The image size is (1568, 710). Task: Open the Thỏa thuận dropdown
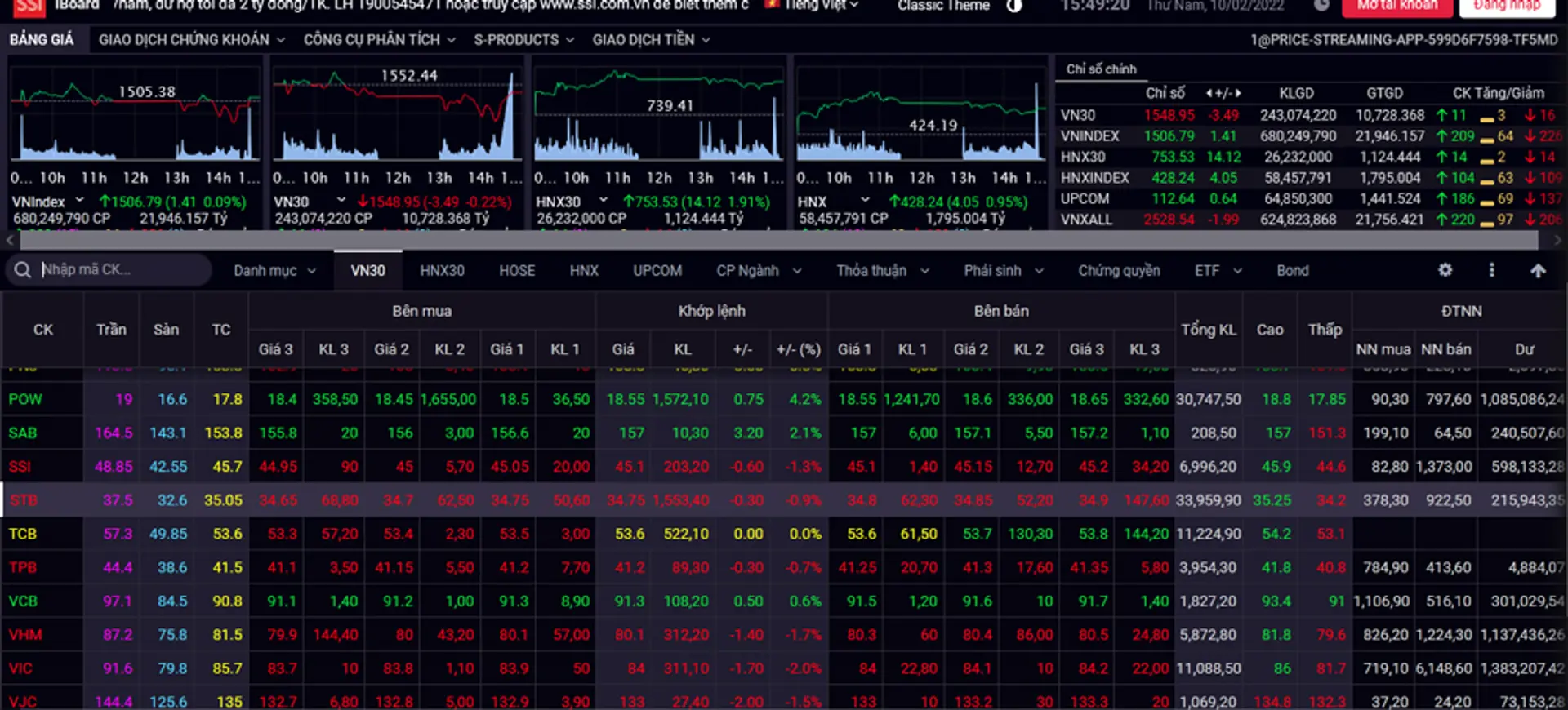point(883,270)
